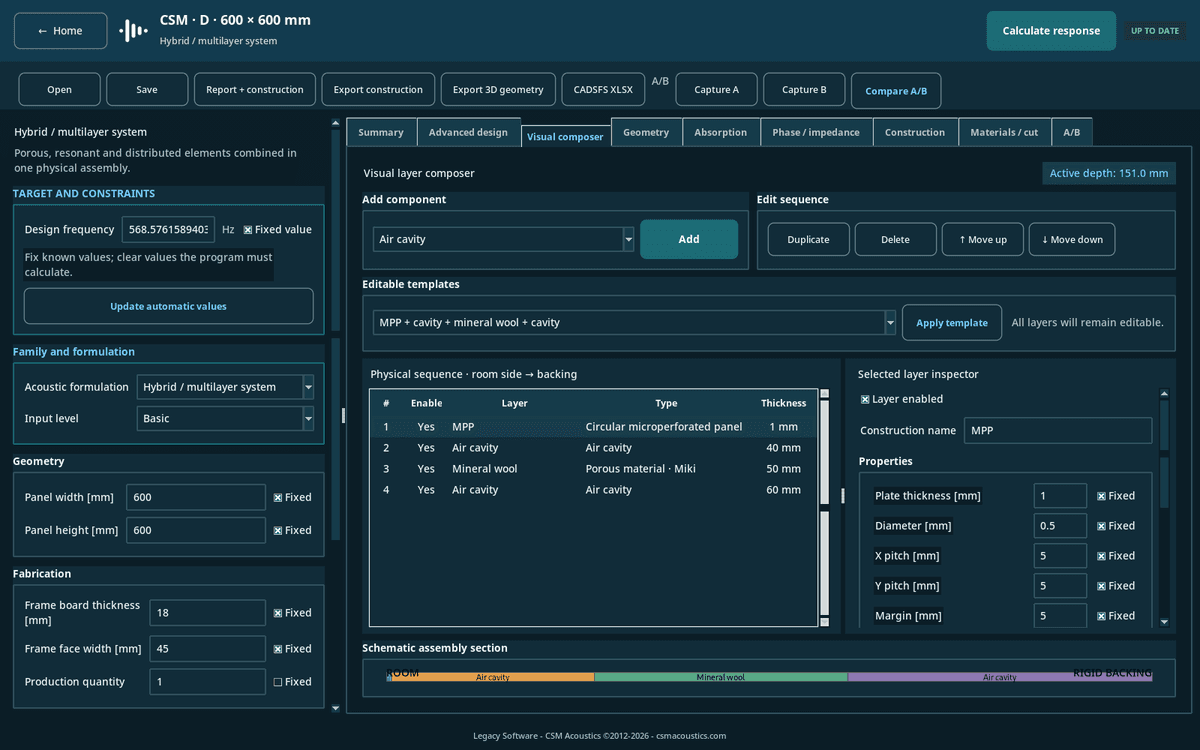This screenshot has width=1200, height=750.
Task: Enable Fixed for Production quantity
Action: click(278, 682)
